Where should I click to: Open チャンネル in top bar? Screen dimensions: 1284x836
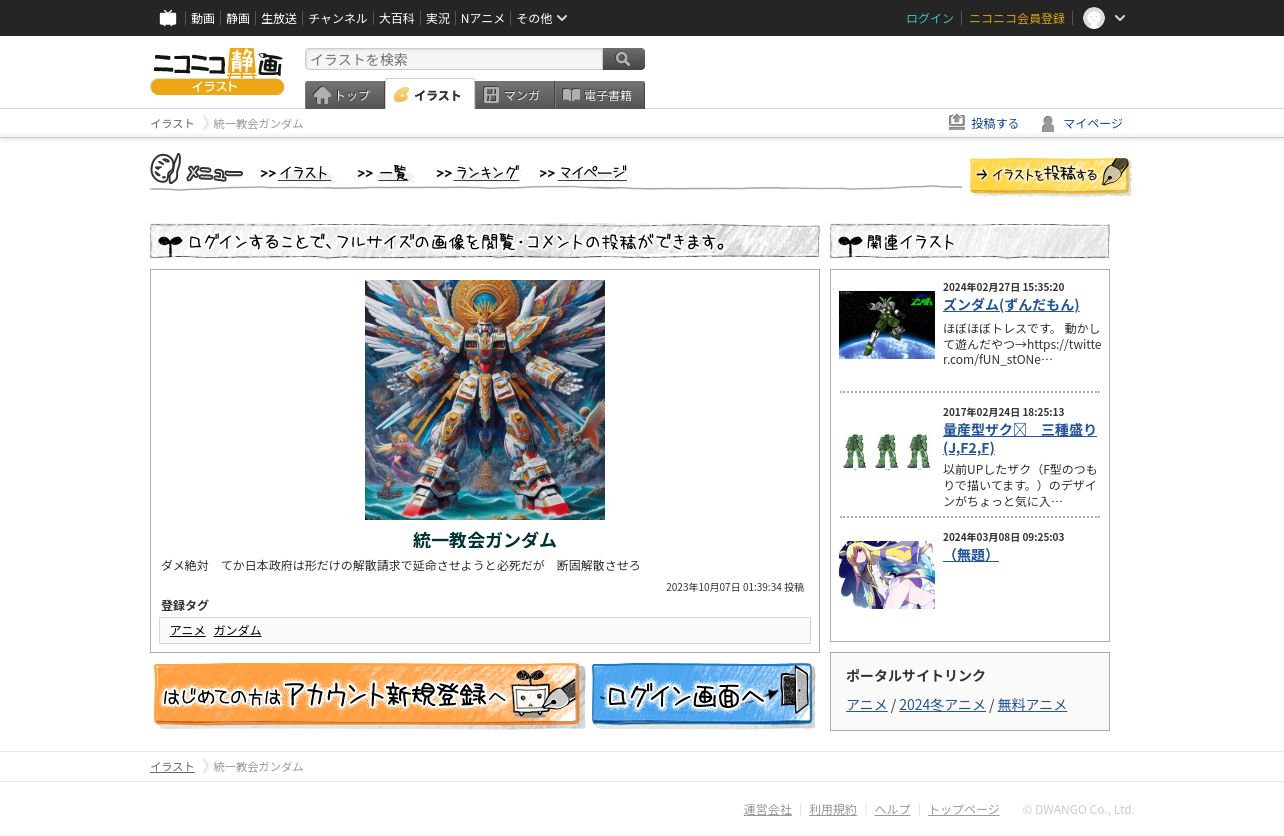[338, 18]
